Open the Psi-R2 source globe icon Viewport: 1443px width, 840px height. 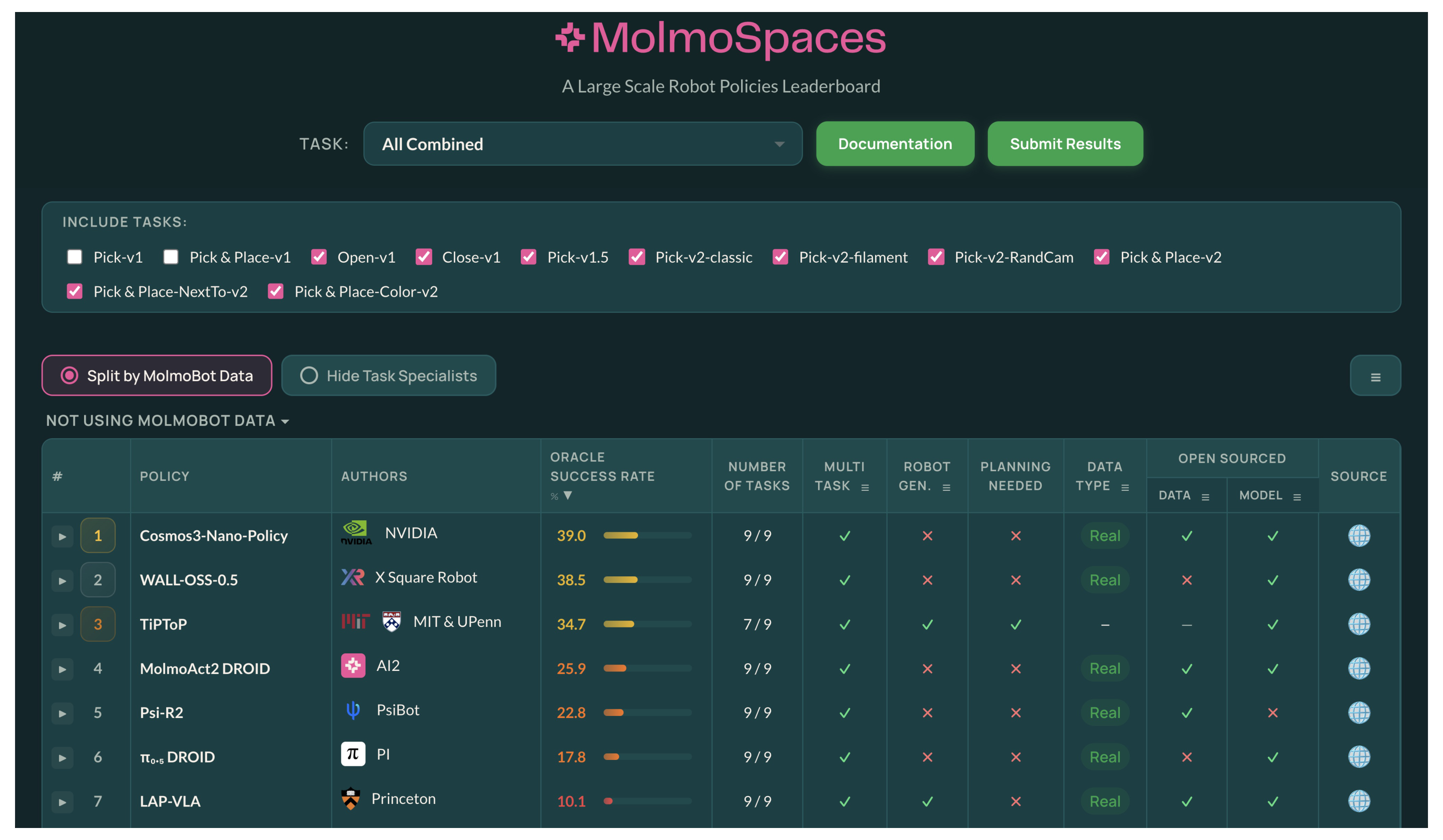tap(1358, 712)
